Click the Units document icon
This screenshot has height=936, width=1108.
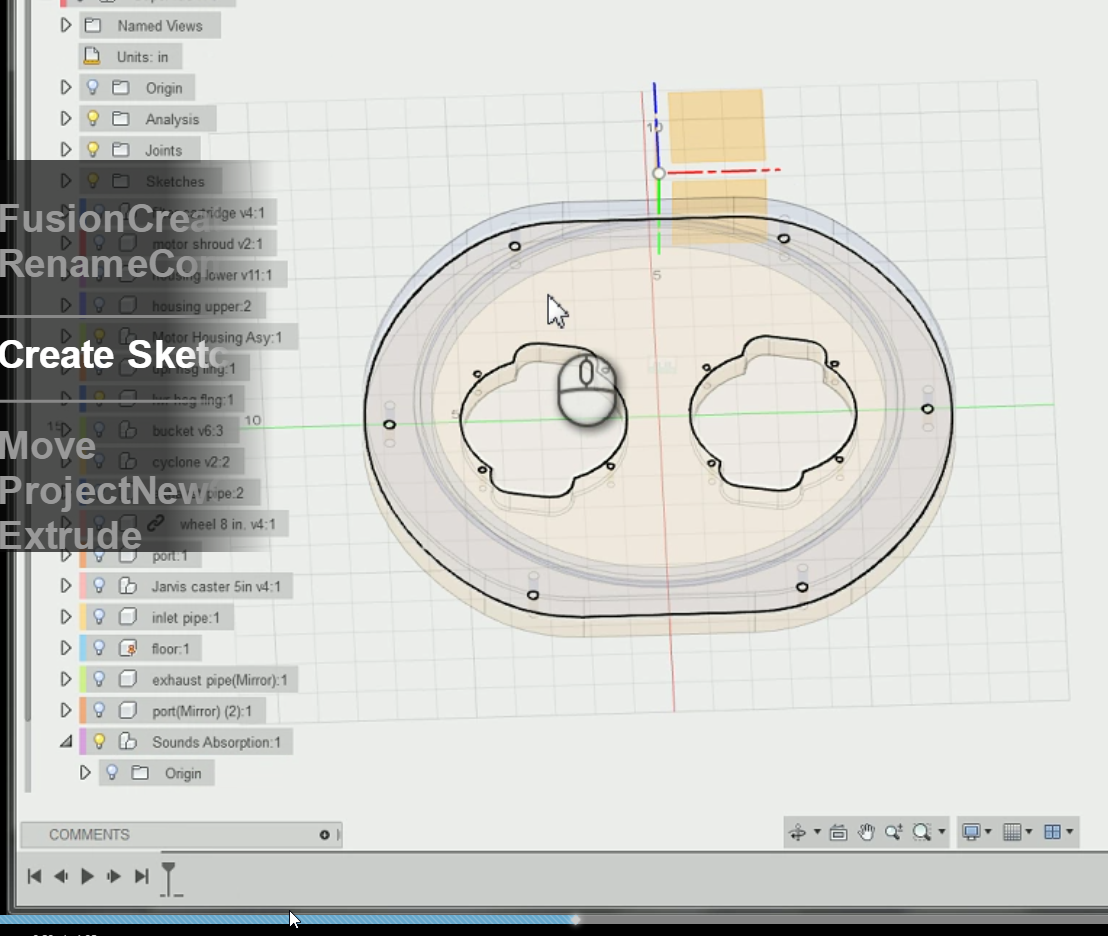92,57
